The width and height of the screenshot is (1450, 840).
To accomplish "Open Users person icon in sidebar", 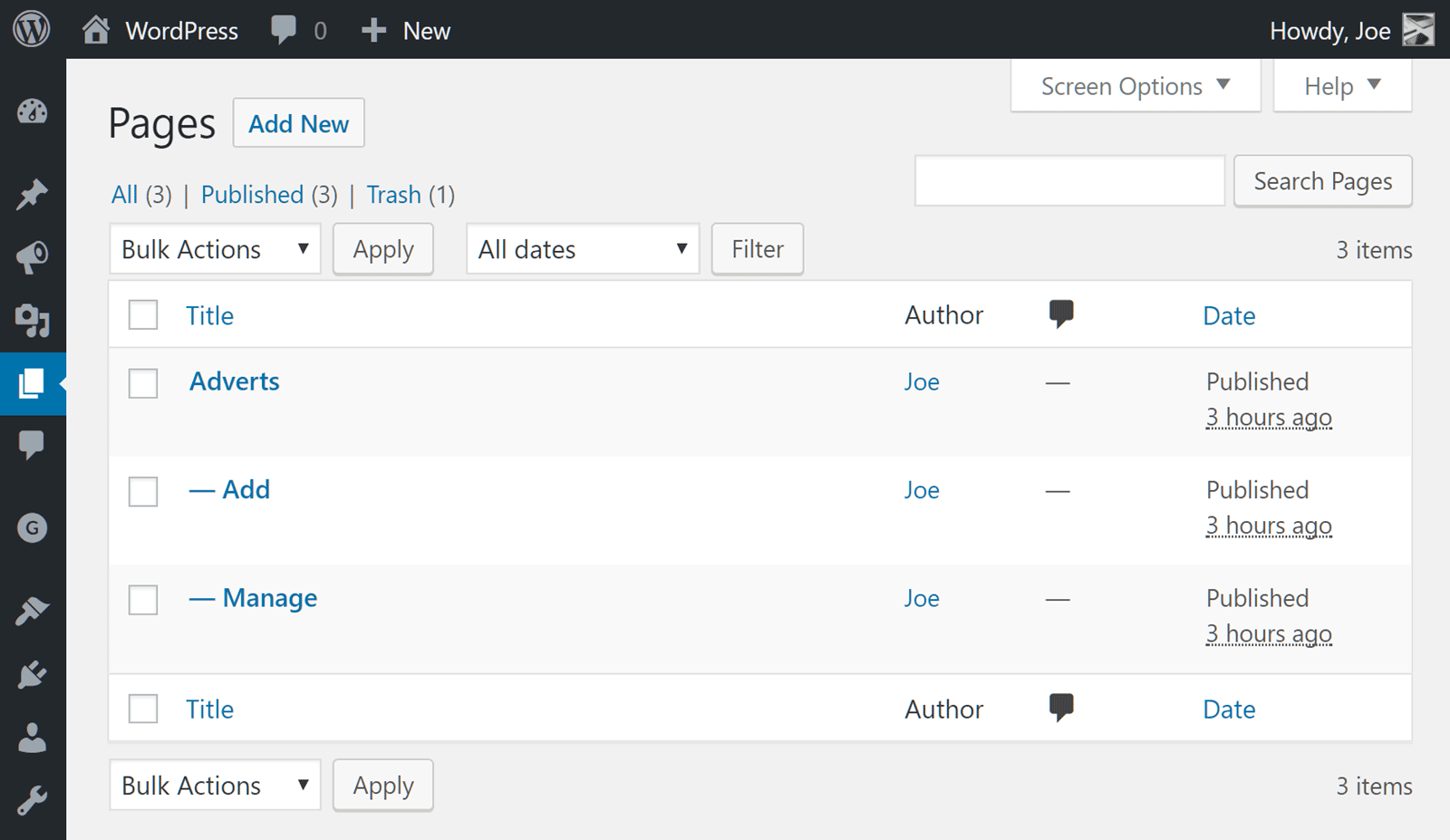I will [x=33, y=738].
